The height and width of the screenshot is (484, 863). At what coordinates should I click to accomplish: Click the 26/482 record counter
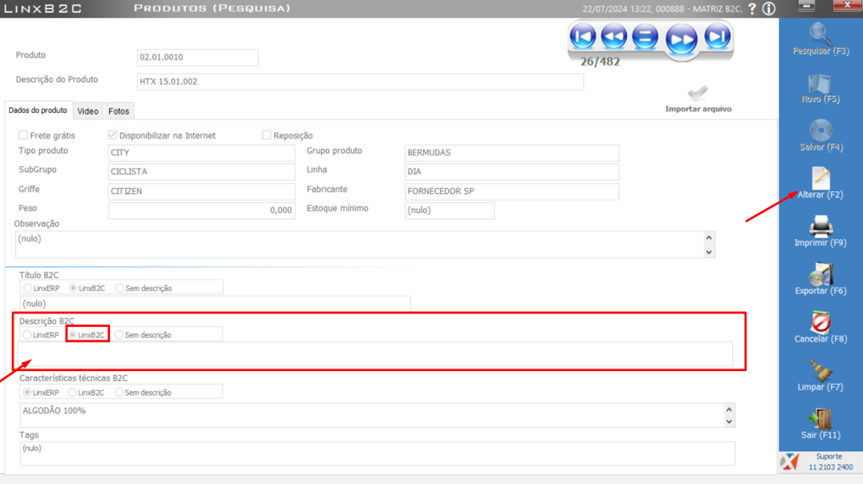click(600, 62)
